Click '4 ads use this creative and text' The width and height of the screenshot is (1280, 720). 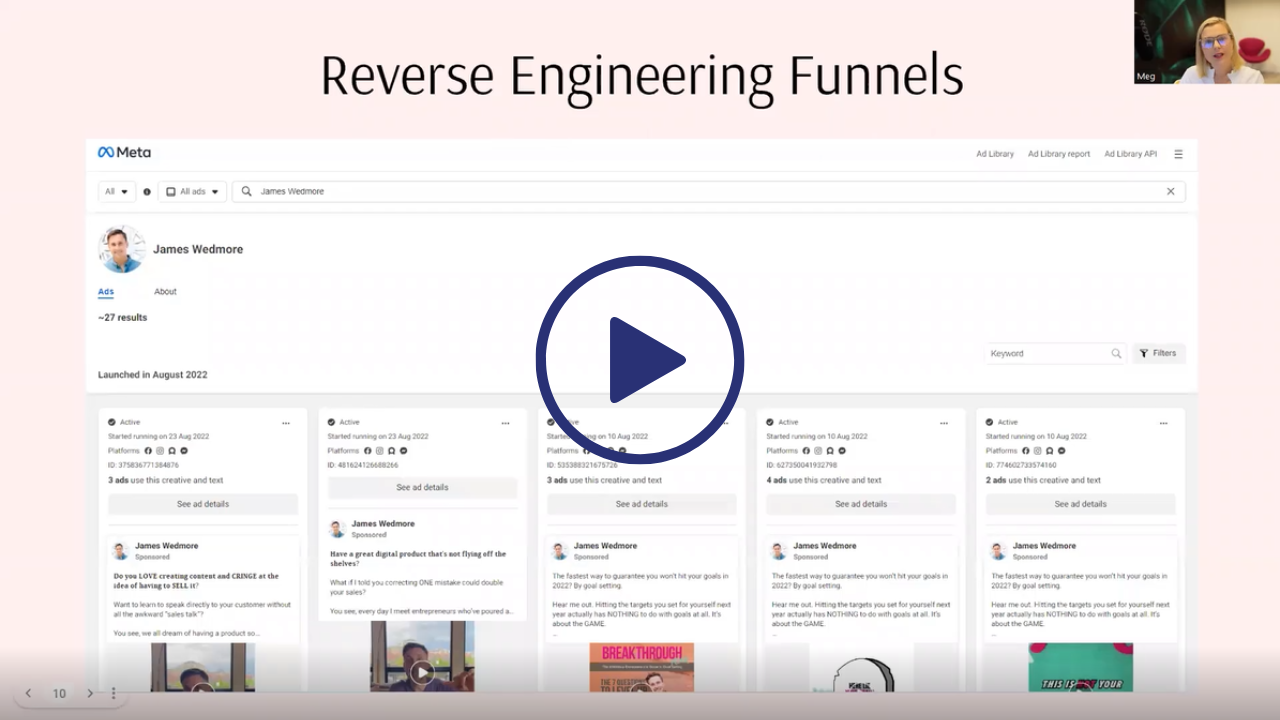pos(824,480)
